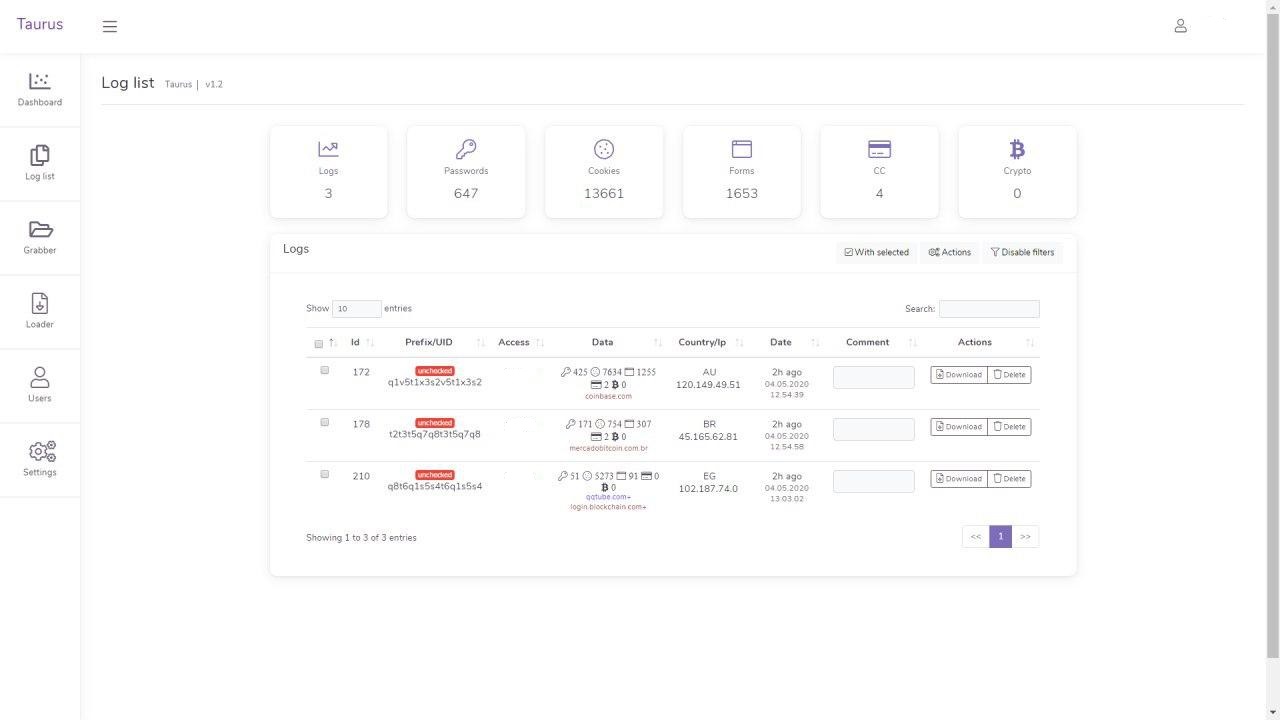
Task: Toggle the hamburger sidebar menu
Action: coord(110,27)
